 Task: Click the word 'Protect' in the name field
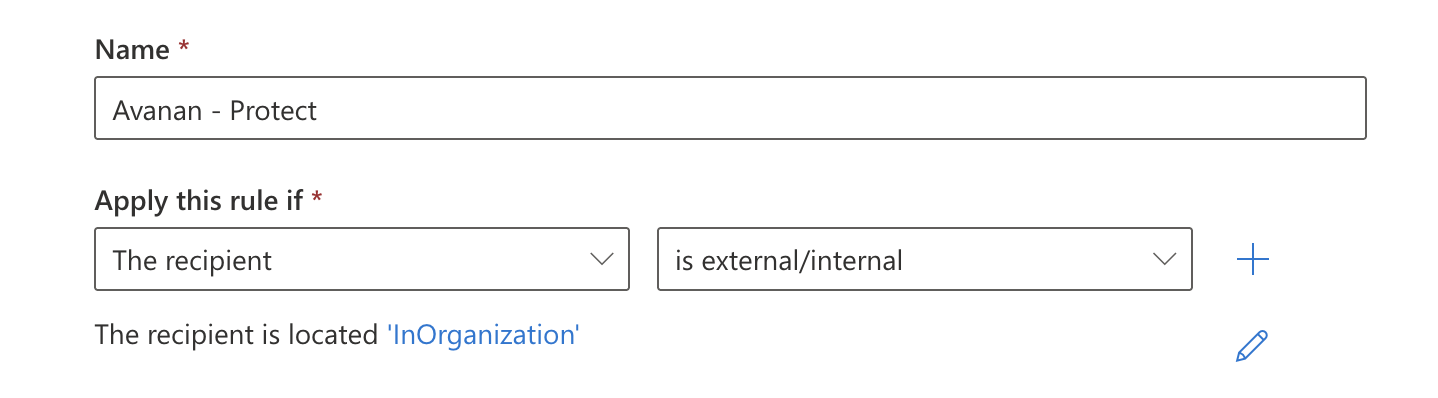click(273, 109)
